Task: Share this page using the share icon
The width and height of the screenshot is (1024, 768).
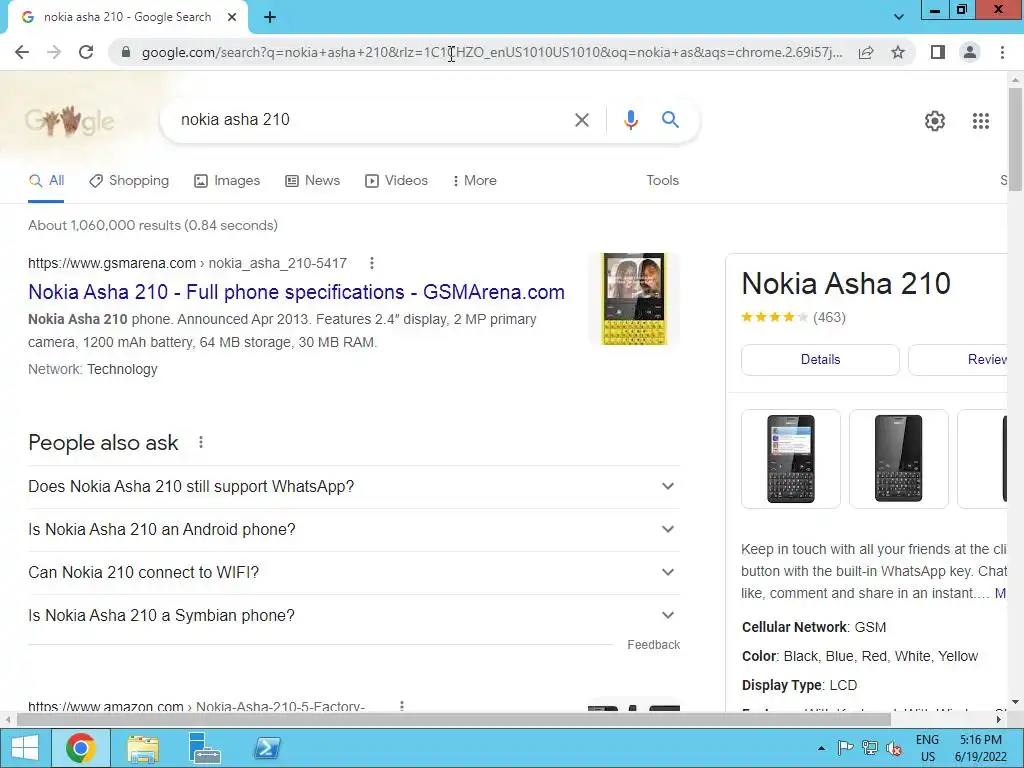Action: 866,52
